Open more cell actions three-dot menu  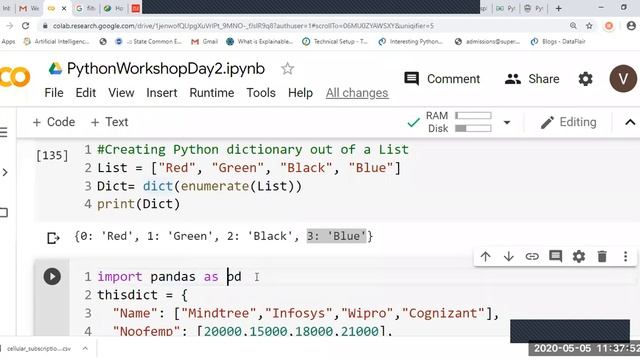point(625,256)
